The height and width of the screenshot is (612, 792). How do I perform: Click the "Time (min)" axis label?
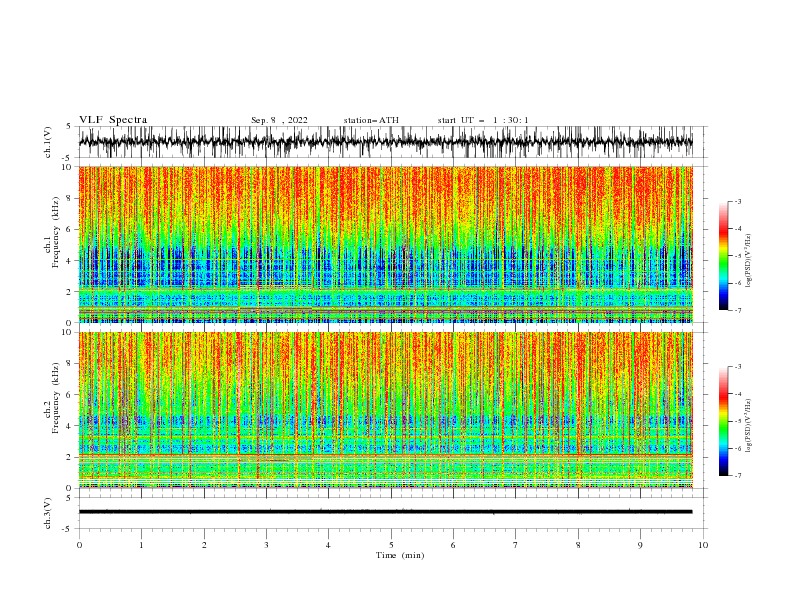pos(400,555)
